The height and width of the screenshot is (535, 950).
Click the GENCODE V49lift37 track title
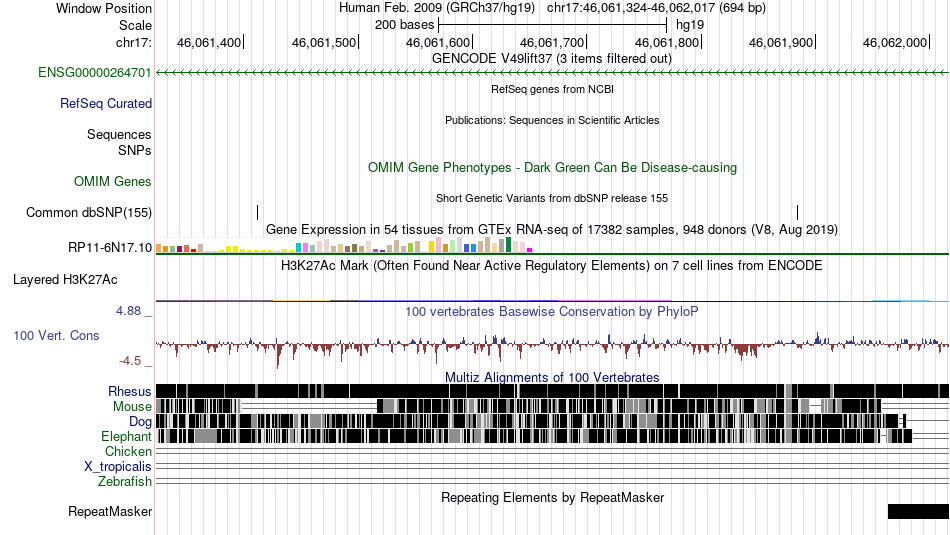(x=552, y=59)
